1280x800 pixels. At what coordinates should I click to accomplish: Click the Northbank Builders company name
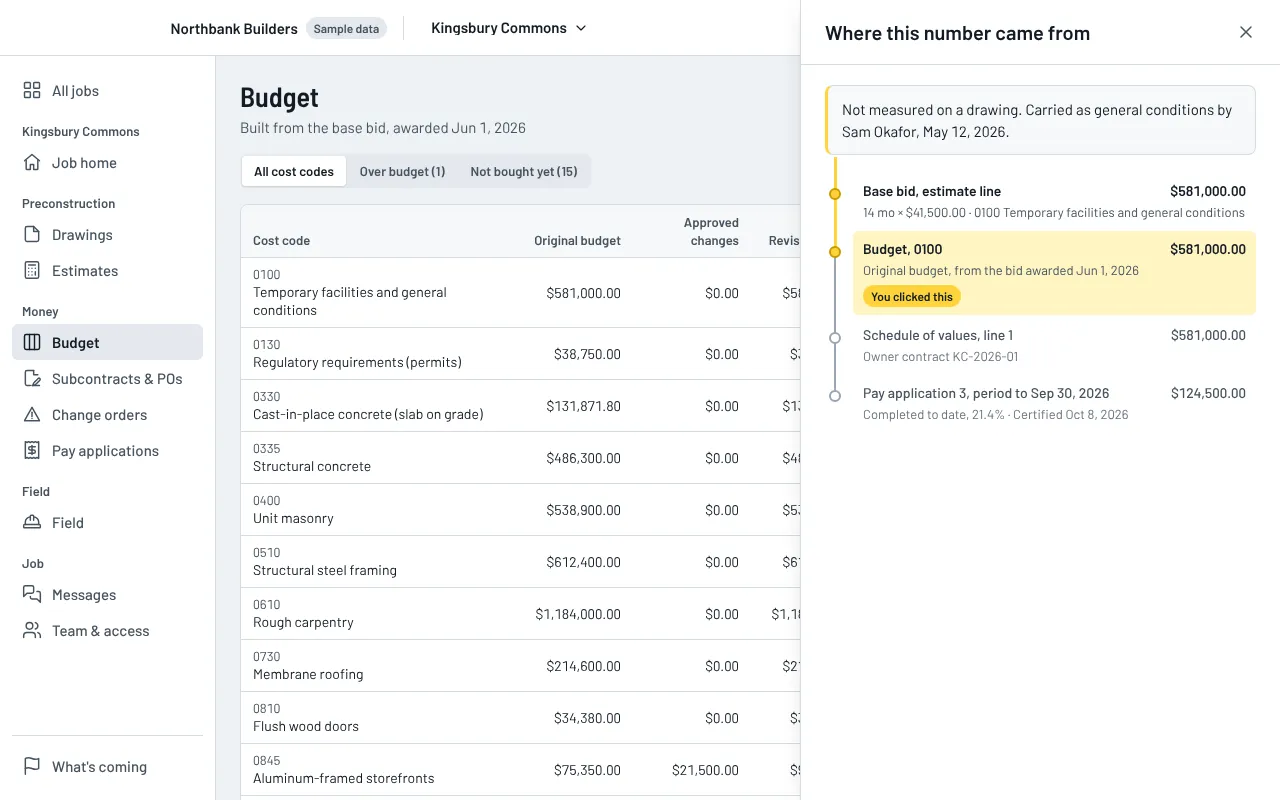(x=234, y=29)
